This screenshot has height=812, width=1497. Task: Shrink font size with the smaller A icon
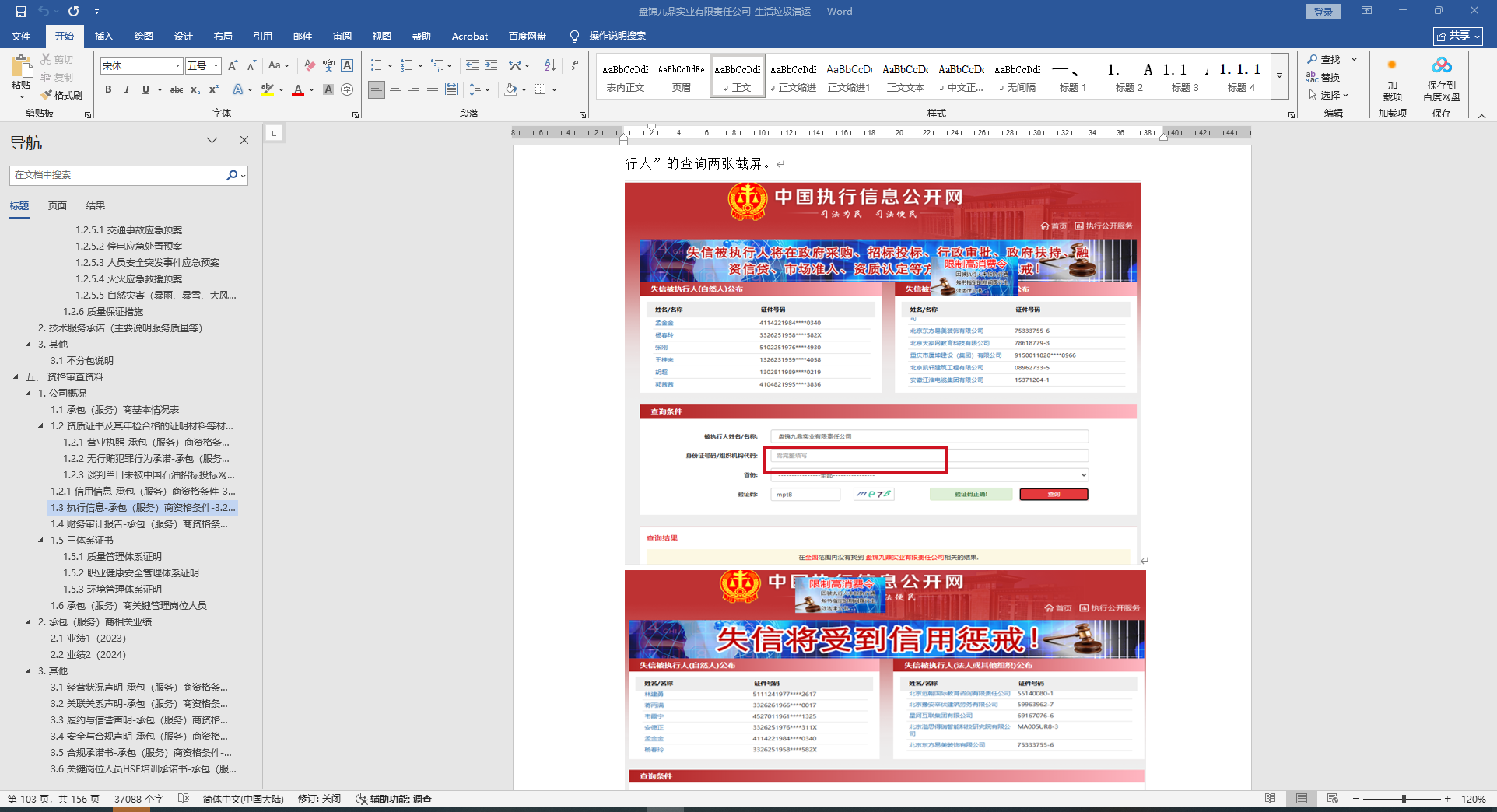(251, 66)
